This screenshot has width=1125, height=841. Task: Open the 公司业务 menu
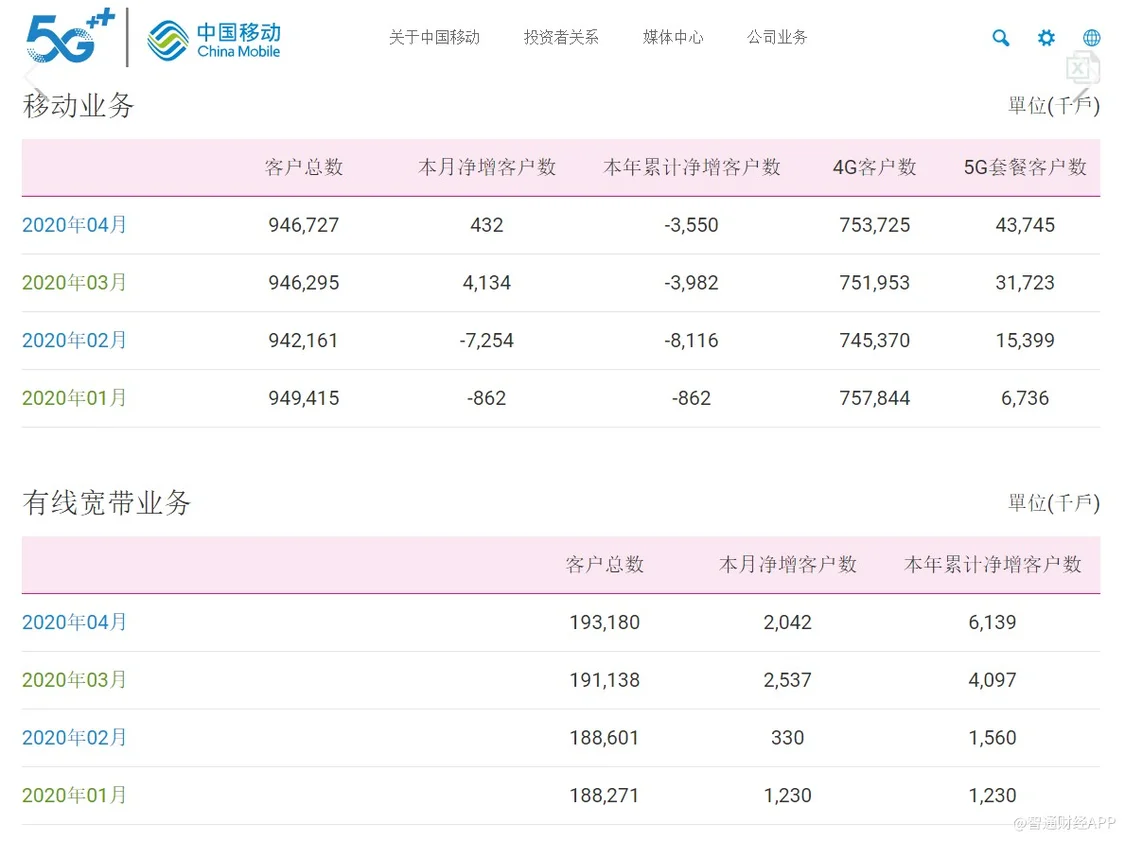(x=777, y=38)
